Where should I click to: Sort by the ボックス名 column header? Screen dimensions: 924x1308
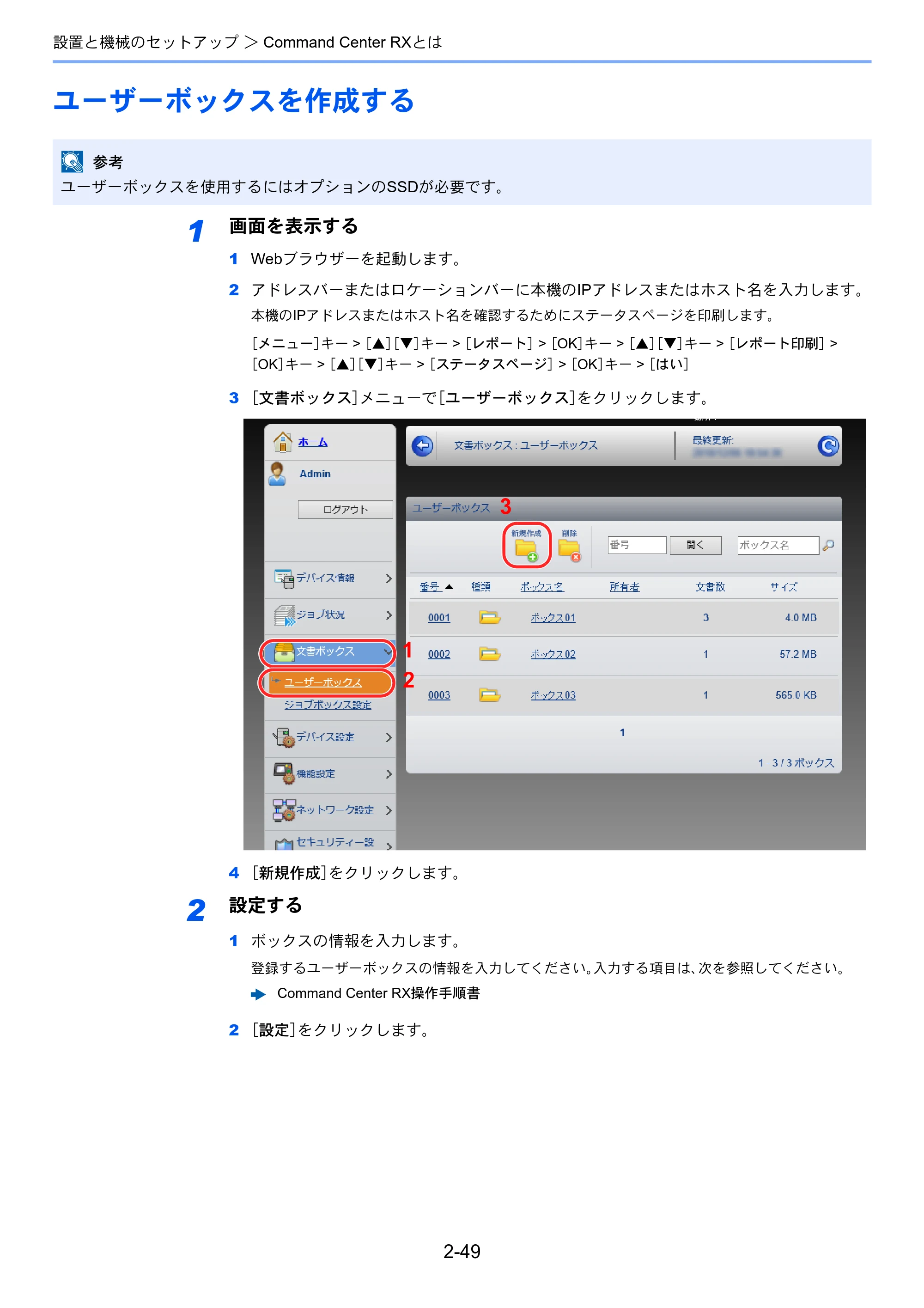click(x=542, y=587)
